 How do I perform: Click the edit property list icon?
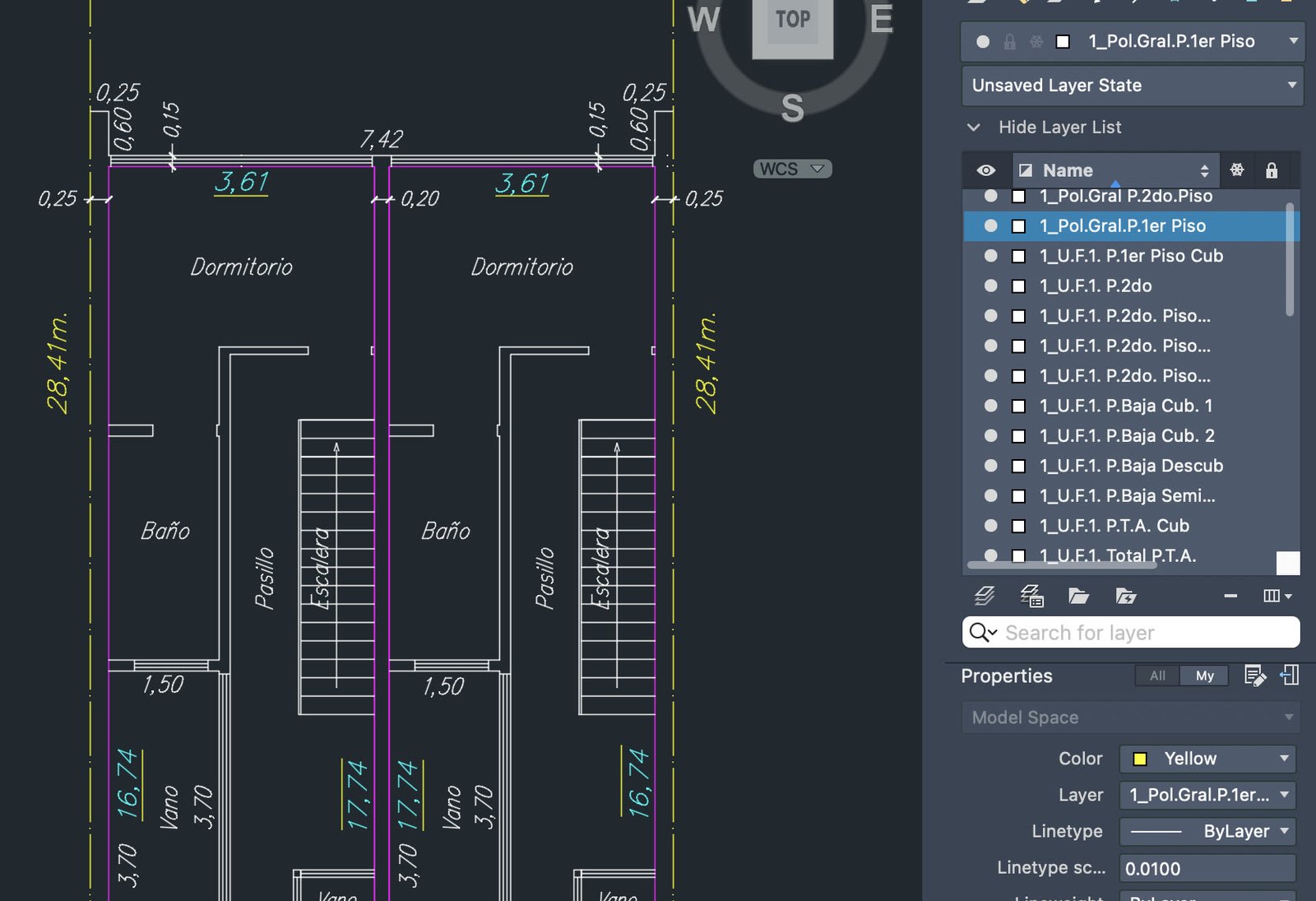click(1255, 676)
